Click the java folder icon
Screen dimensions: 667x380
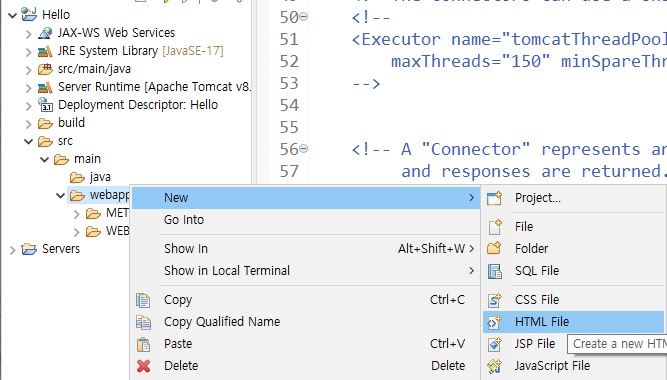point(77,177)
